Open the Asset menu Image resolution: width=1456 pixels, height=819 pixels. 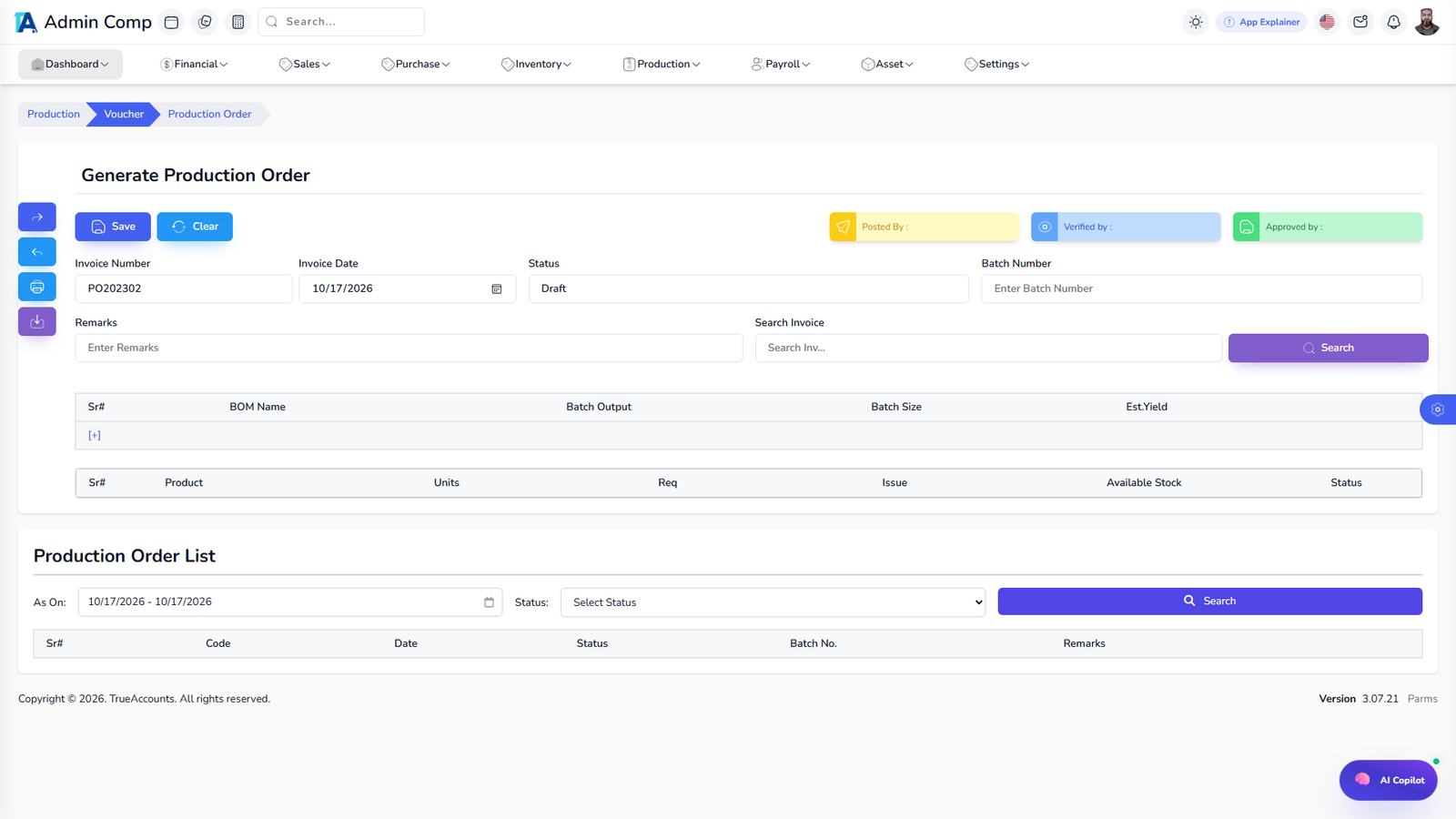coord(887,65)
